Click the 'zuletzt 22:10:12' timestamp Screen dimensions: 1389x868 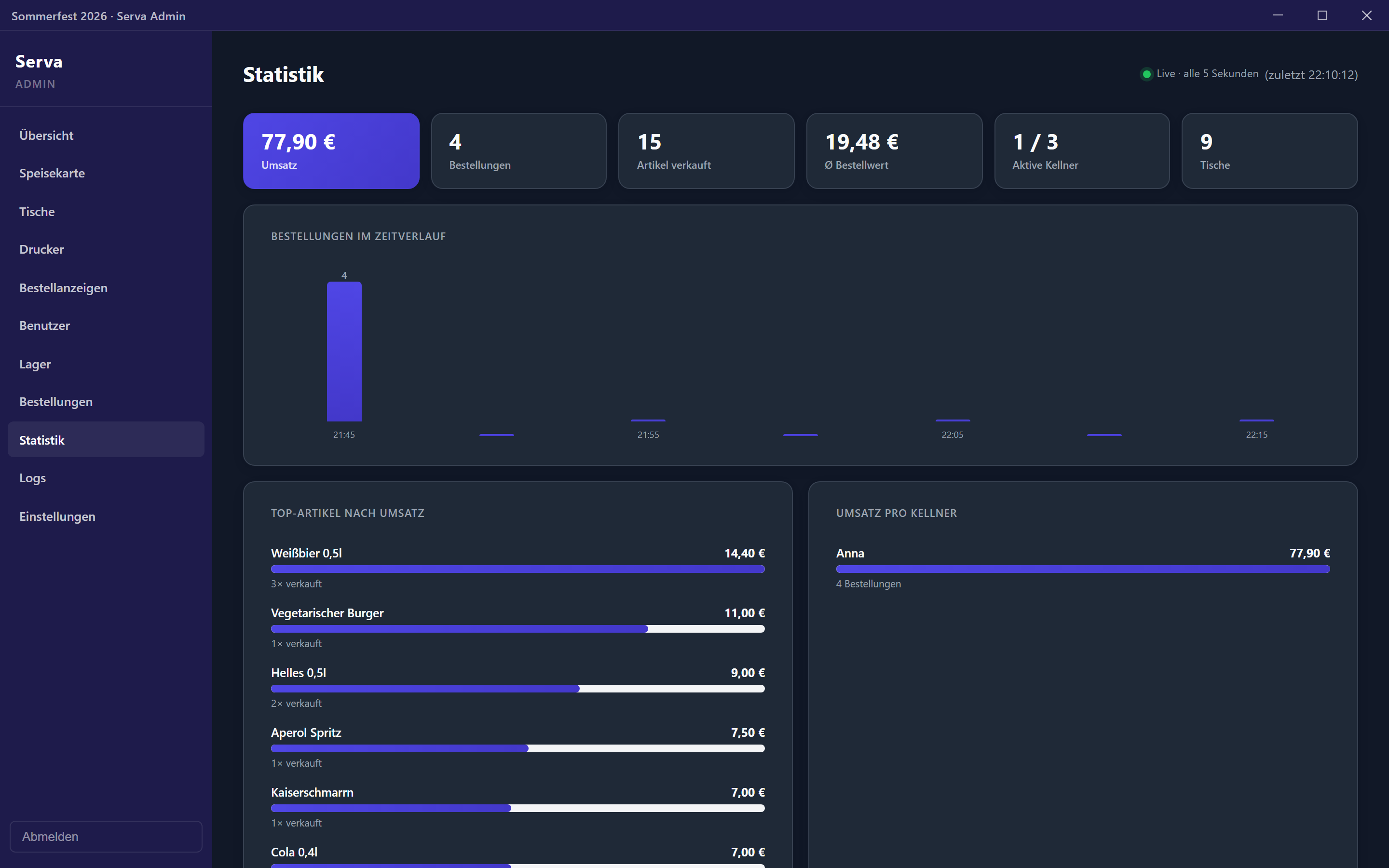tap(1311, 75)
